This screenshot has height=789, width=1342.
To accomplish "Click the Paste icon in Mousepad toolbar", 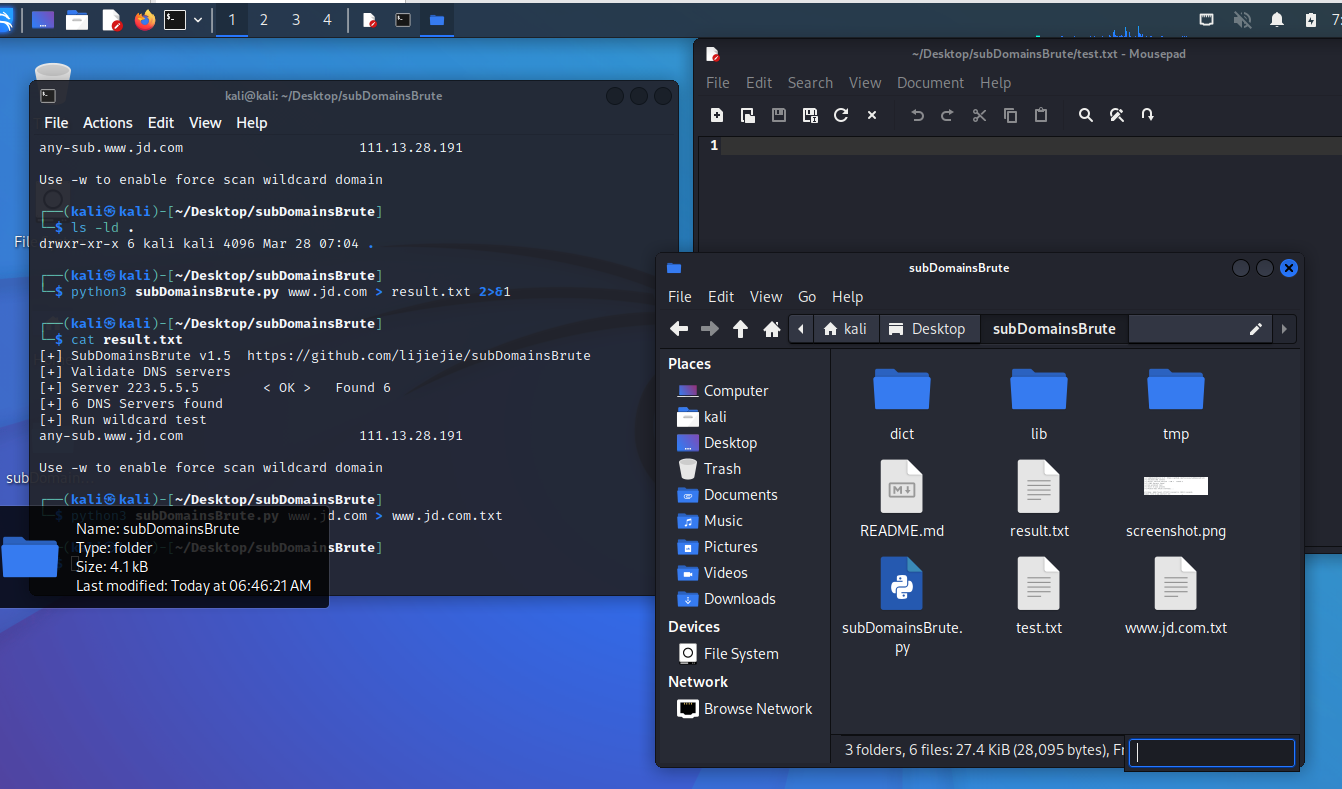I will [x=1041, y=115].
